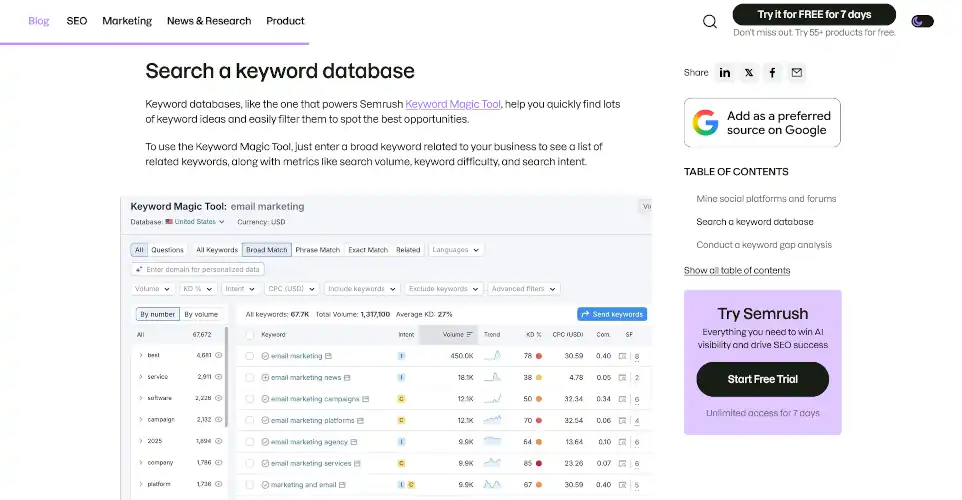The image size is (962, 500).
Task: Click KD red dot for email marketing services
Action: pyautogui.click(x=539, y=463)
